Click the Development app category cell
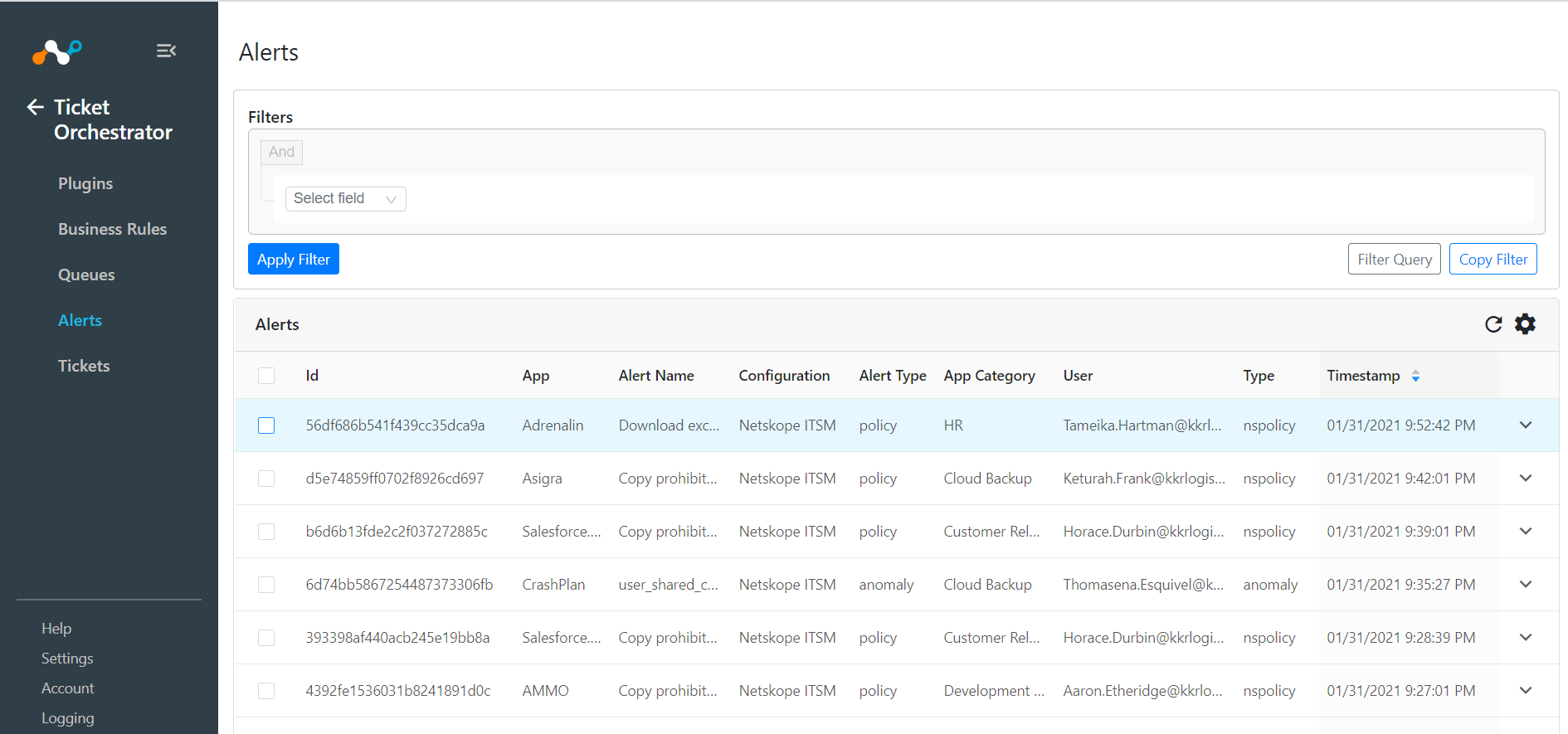1568x734 pixels. click(994, 691)
